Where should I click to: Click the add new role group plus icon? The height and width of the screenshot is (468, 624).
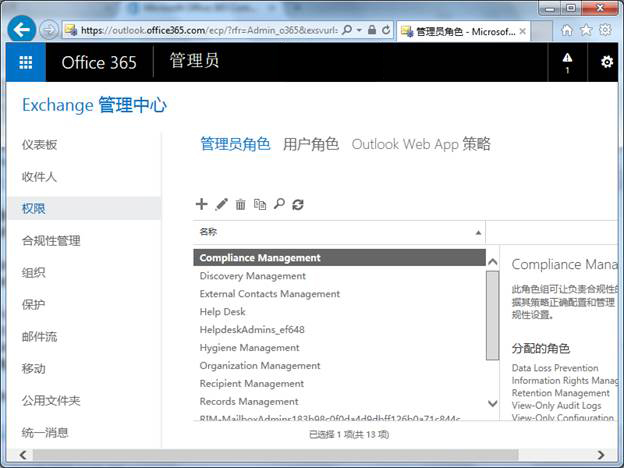click(x=201, y=204)
